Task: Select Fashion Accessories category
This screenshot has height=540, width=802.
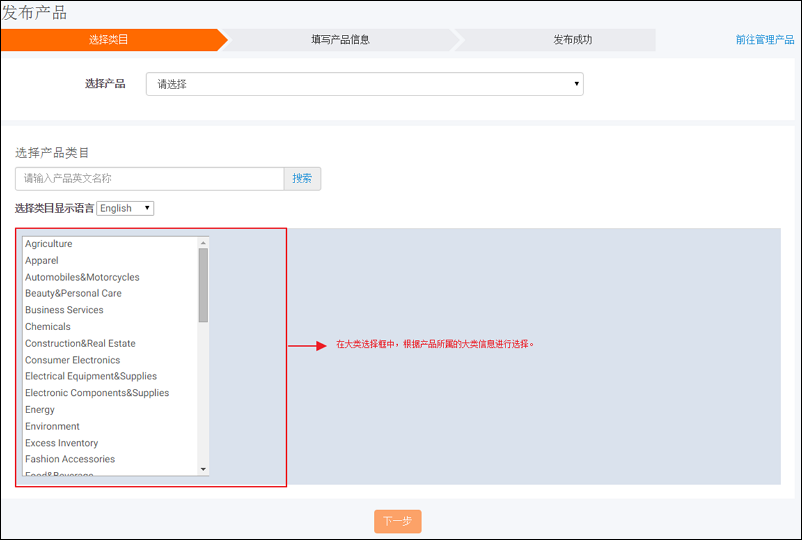Action: pos(70,459)
